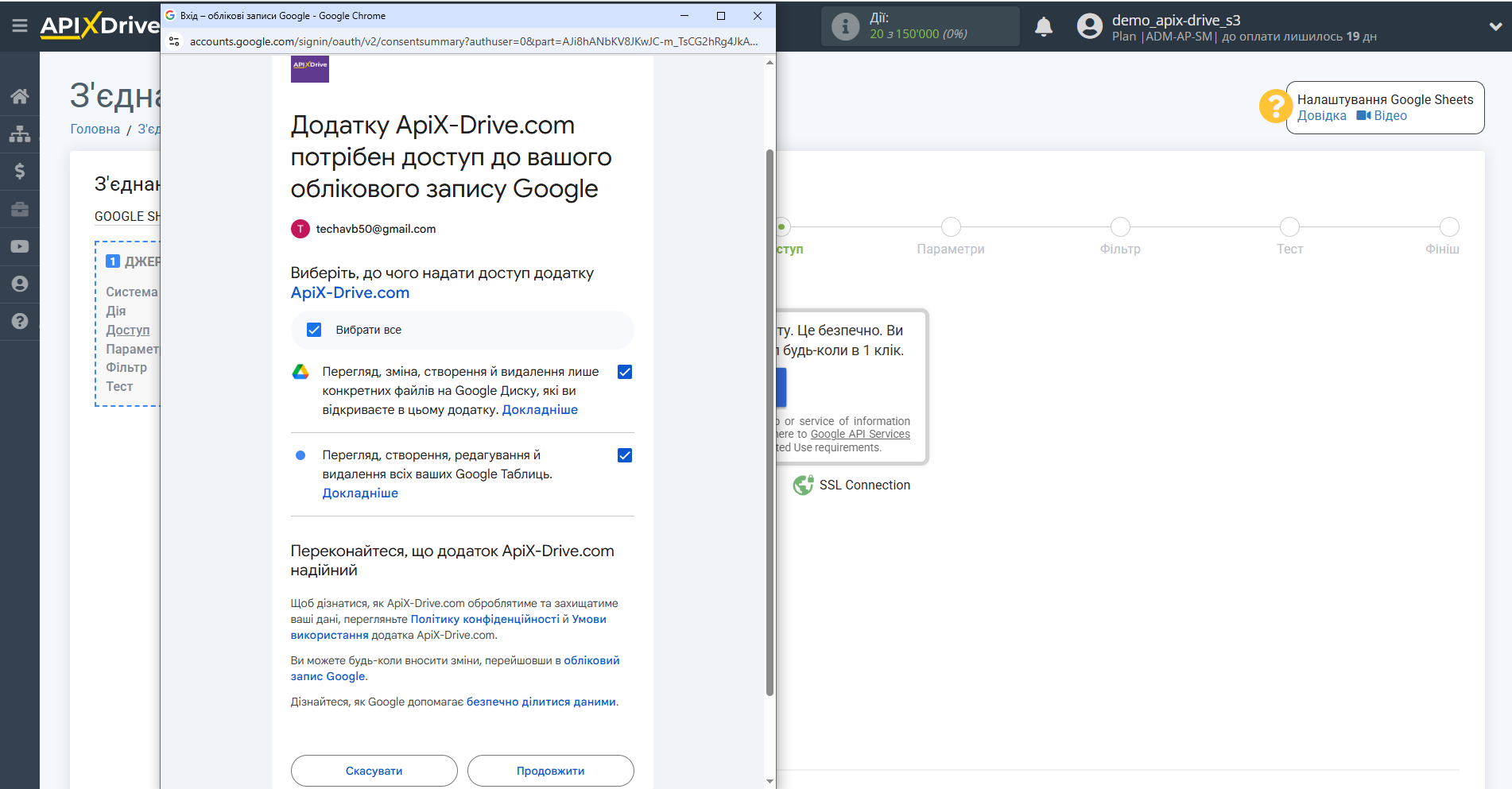1512x789 pixels.
Task: Click the techavb50@gmail.com account text
Action: (376, 229)
